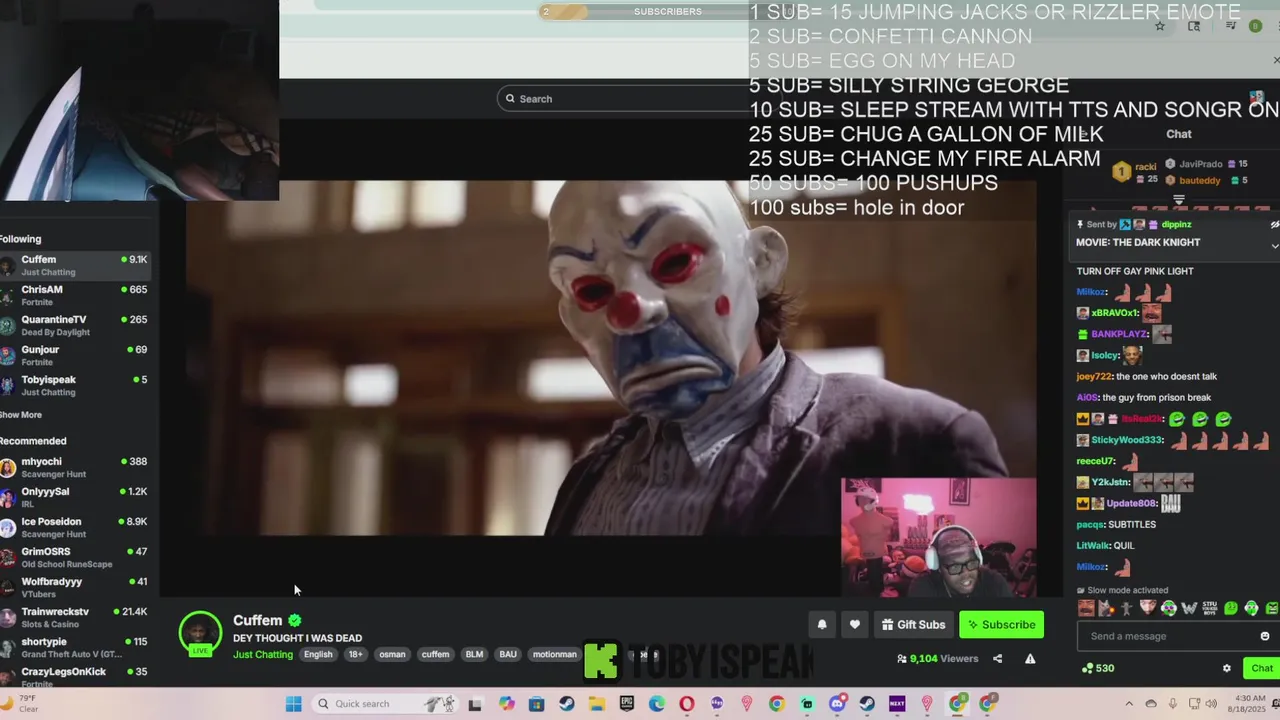Open Microsoft Edge from the taskbar
1280x720 pixels.
tap(657, 704)
